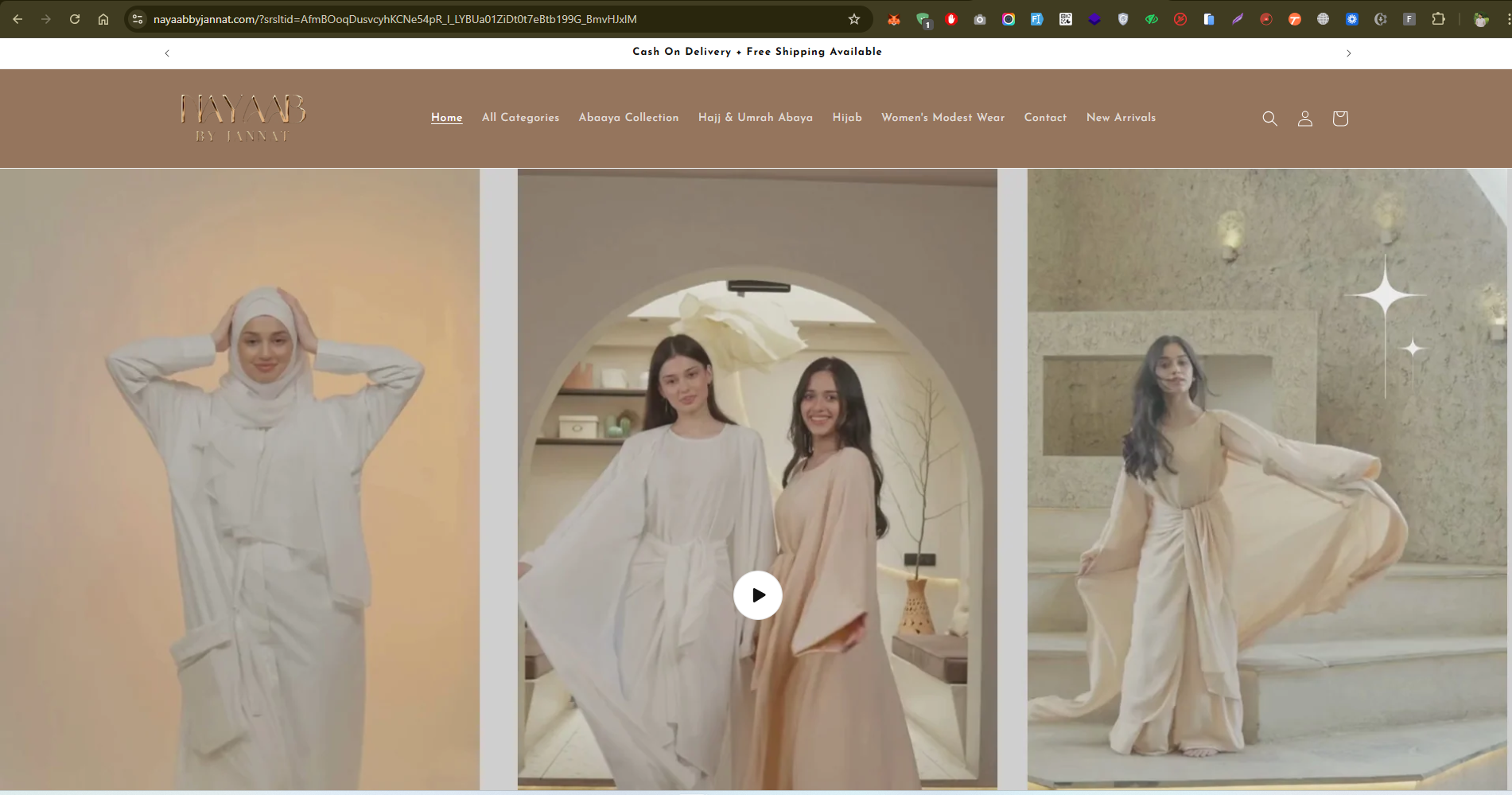Image resolution: width=1512 pixels, height=795 pixels.
Task: Navigate to New Arrivals
Action: [x=1121, y=118]
